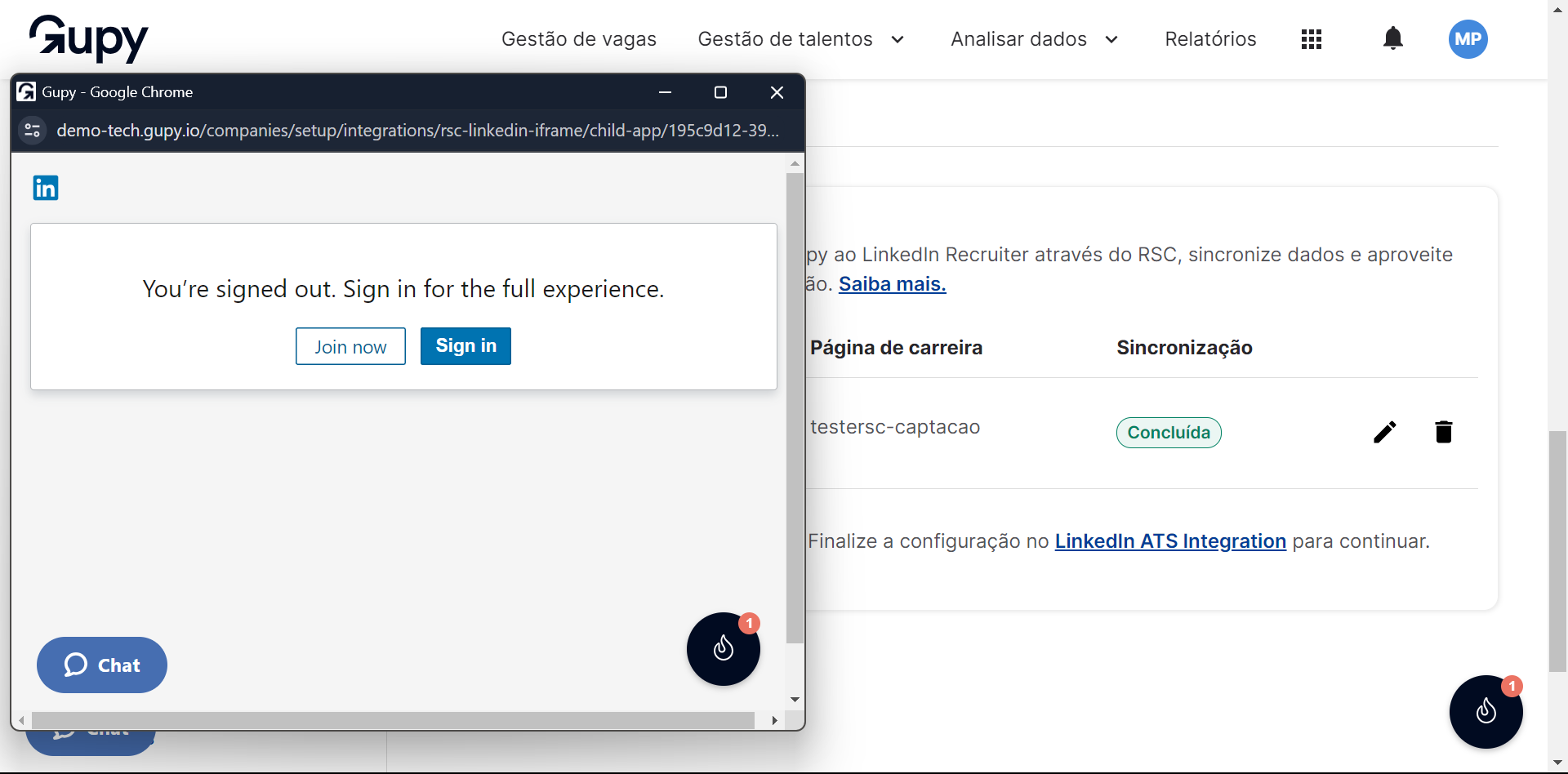1568x774 pixels.
Task: Click the Sincronização column header
Action: pyautogui.click(x=1184, y=348)
